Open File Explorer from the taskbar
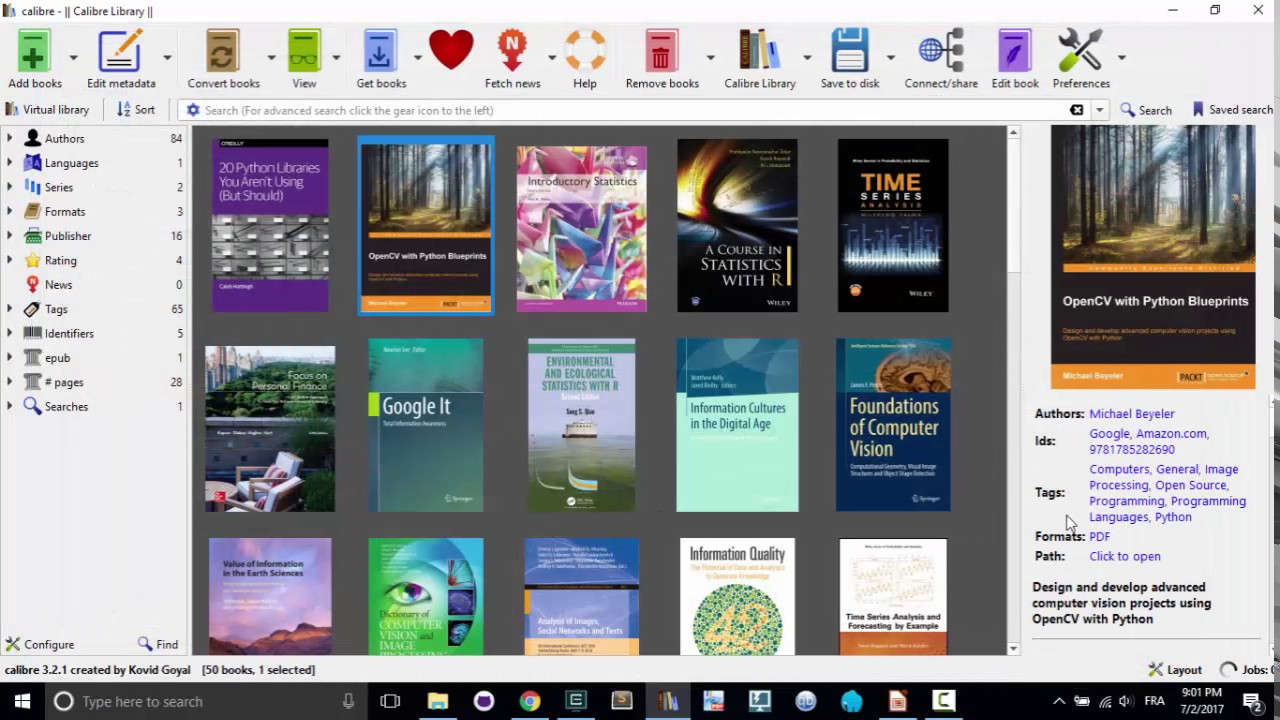 coord(438,701)
